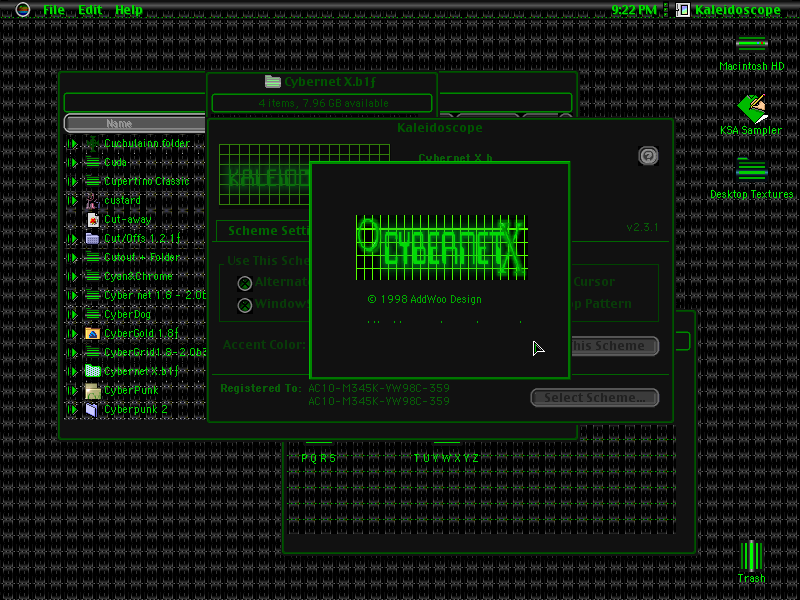Open the Apple menu icon

22,9
